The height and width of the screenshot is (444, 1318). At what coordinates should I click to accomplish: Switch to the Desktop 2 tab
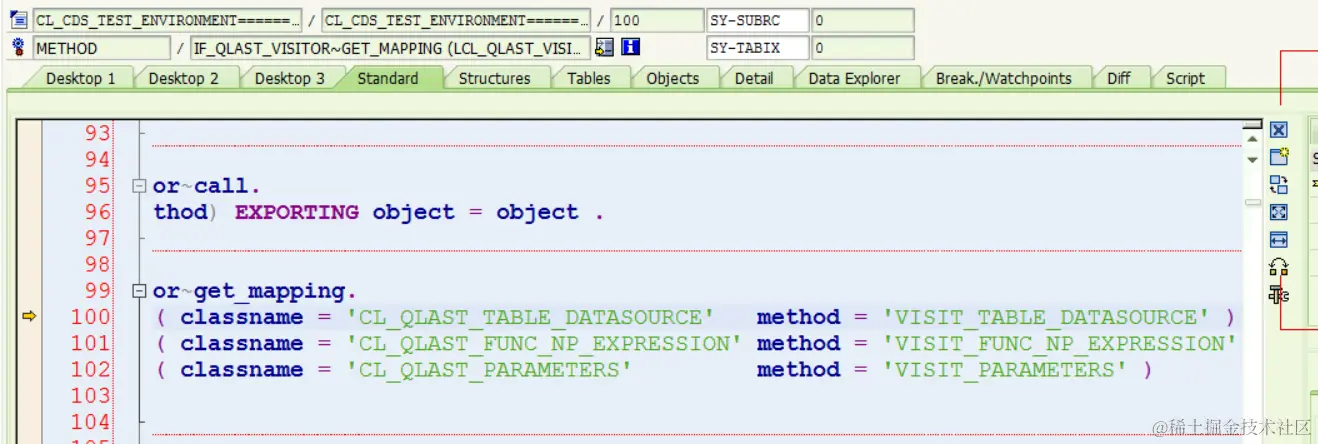pos(184,78)
